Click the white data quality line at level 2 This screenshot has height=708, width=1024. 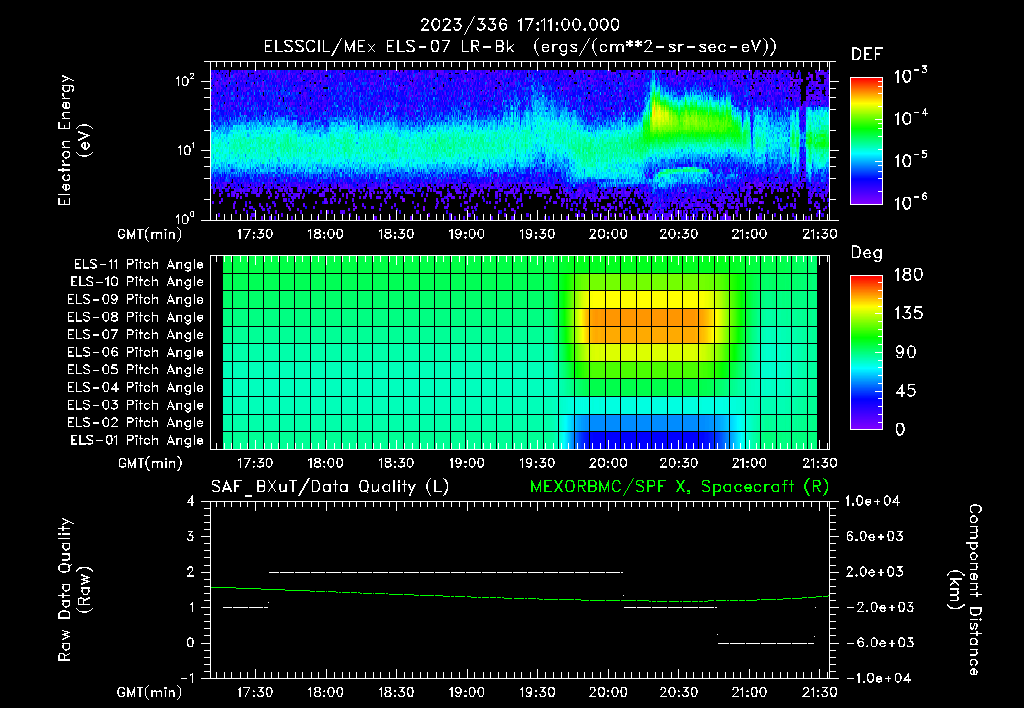(446, 572)
